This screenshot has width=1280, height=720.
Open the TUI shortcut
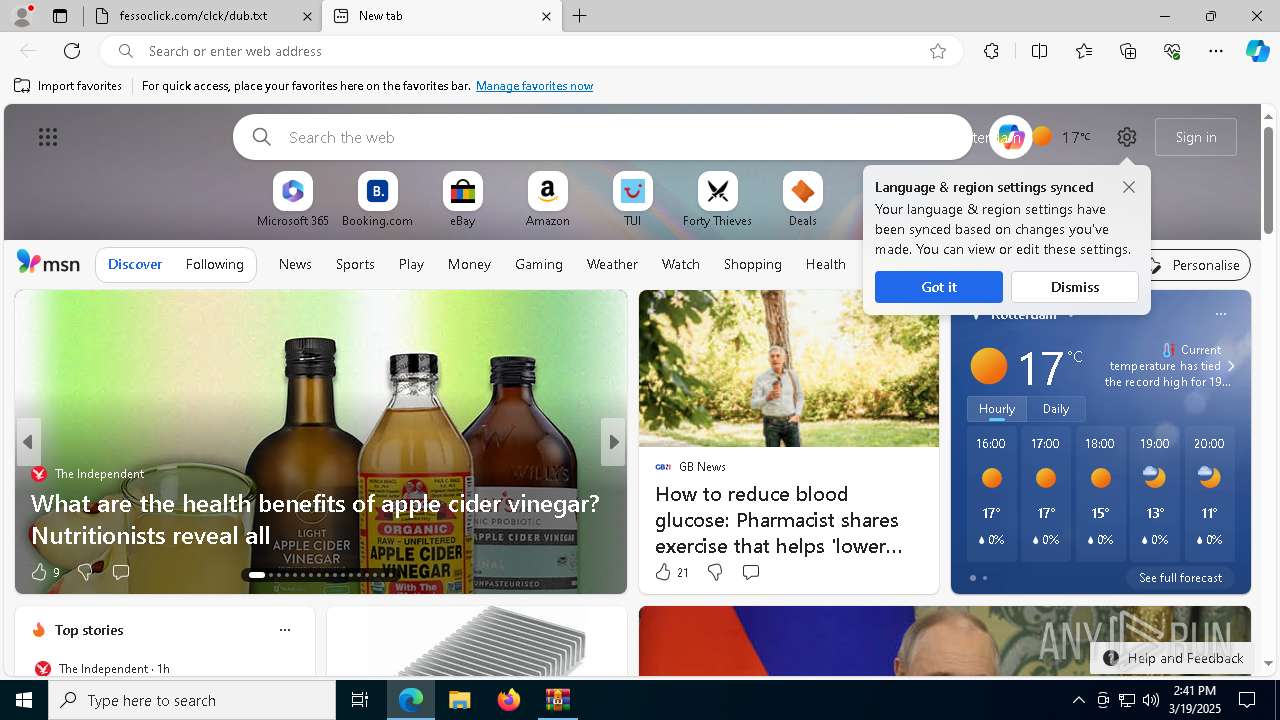point(632,200)
